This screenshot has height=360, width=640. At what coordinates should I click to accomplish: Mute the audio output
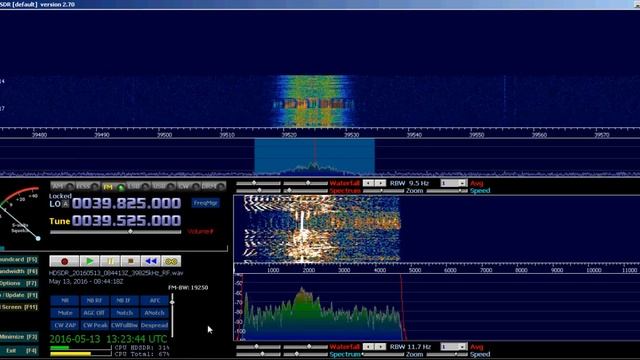[x=64, y=313]
